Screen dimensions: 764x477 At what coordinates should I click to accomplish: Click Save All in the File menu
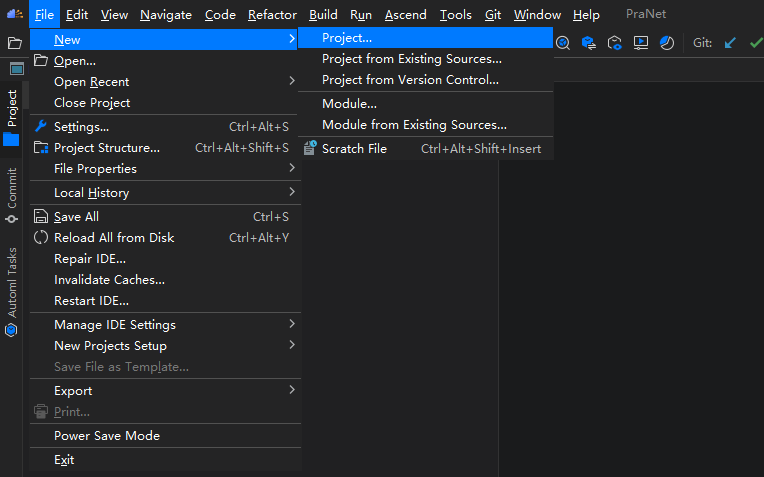pyautogui.click(x=76, y=217)
